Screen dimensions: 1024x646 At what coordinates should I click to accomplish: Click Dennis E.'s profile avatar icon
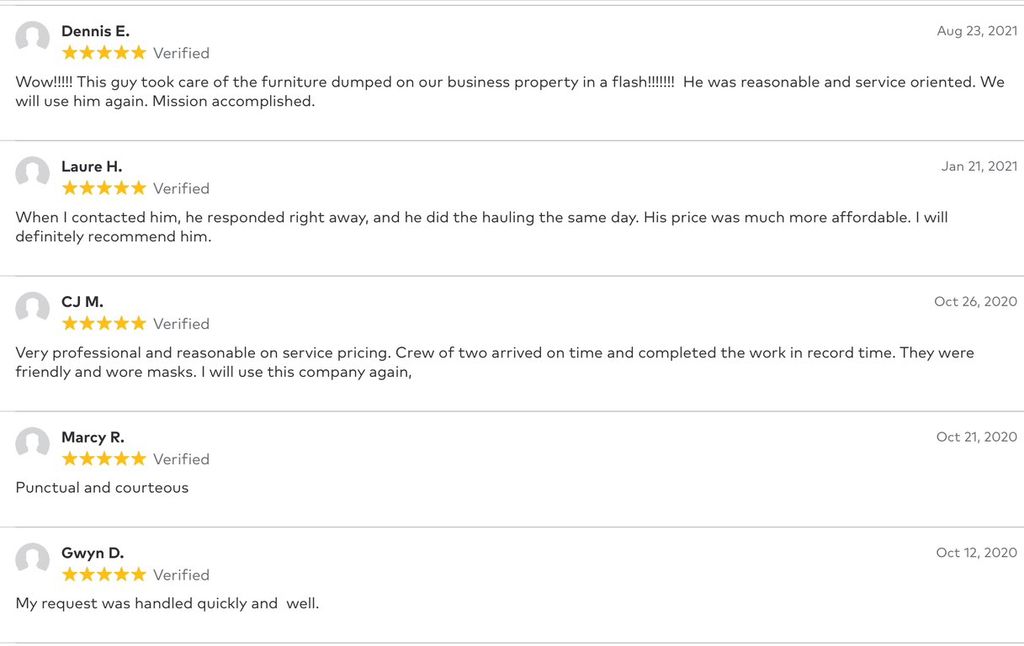33,37
